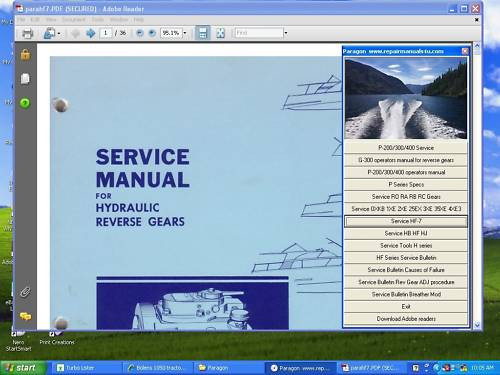Open Service OXKB 1XE 2XE manual button
Viewport: 500px width, 375px height.
click(x=406, y=209)
